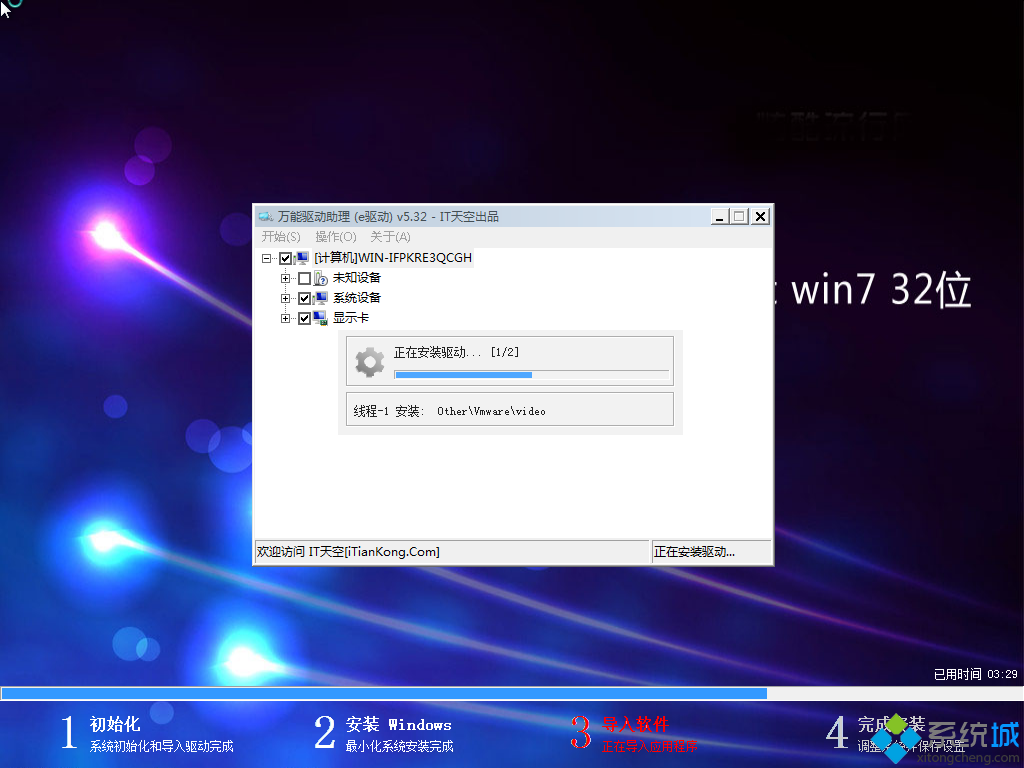
Task: Collapse the WIN-IFPKRE3QCGH computer node
Action: [x=264, y=258]
